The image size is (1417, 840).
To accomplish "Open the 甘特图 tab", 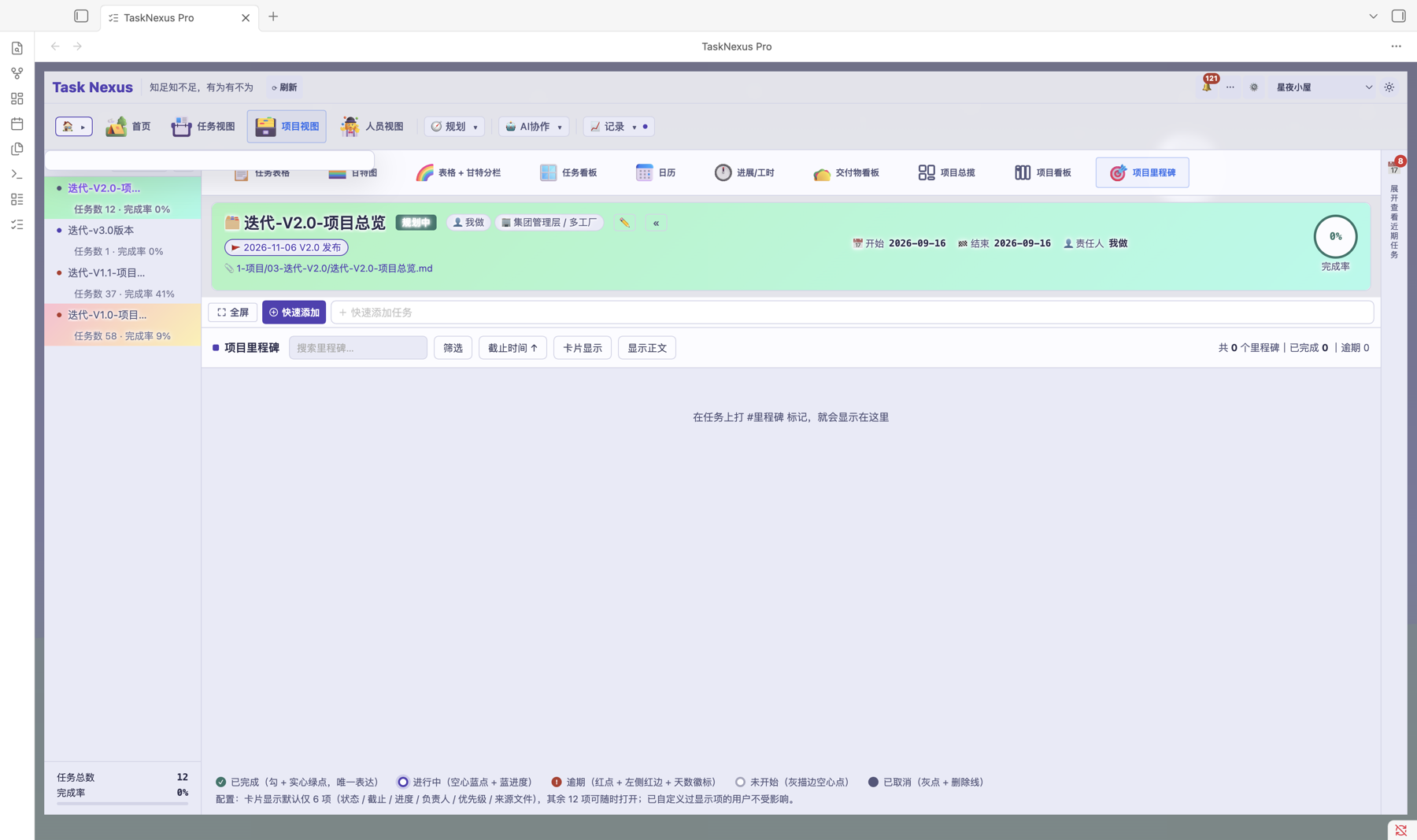I will point(353,173).
